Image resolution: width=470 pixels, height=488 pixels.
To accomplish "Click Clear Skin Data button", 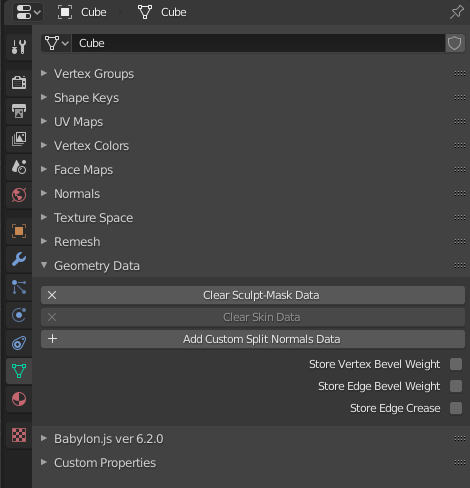I will 253,317.
